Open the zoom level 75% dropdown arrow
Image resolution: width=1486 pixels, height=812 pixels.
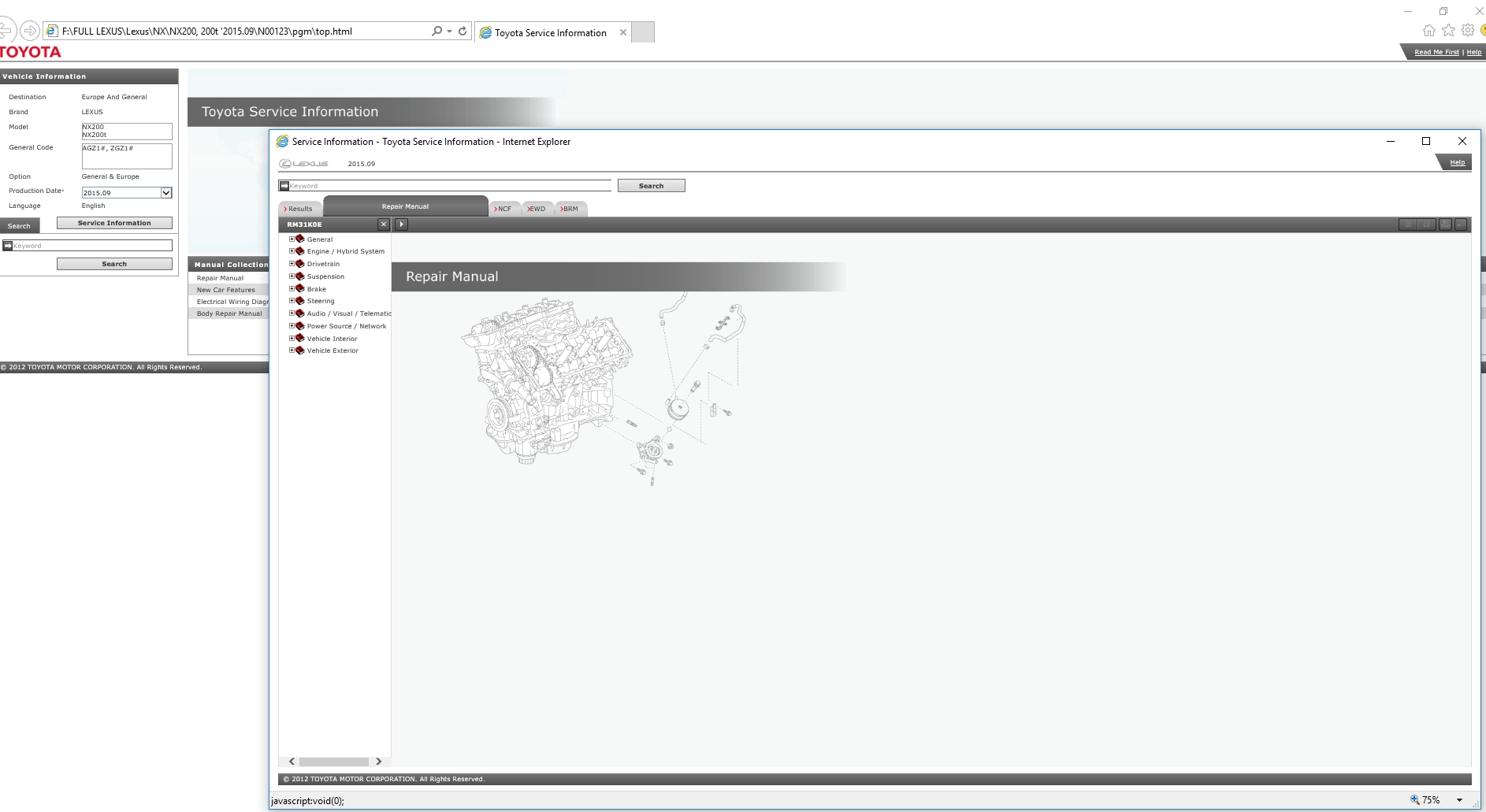[1459, 800]
